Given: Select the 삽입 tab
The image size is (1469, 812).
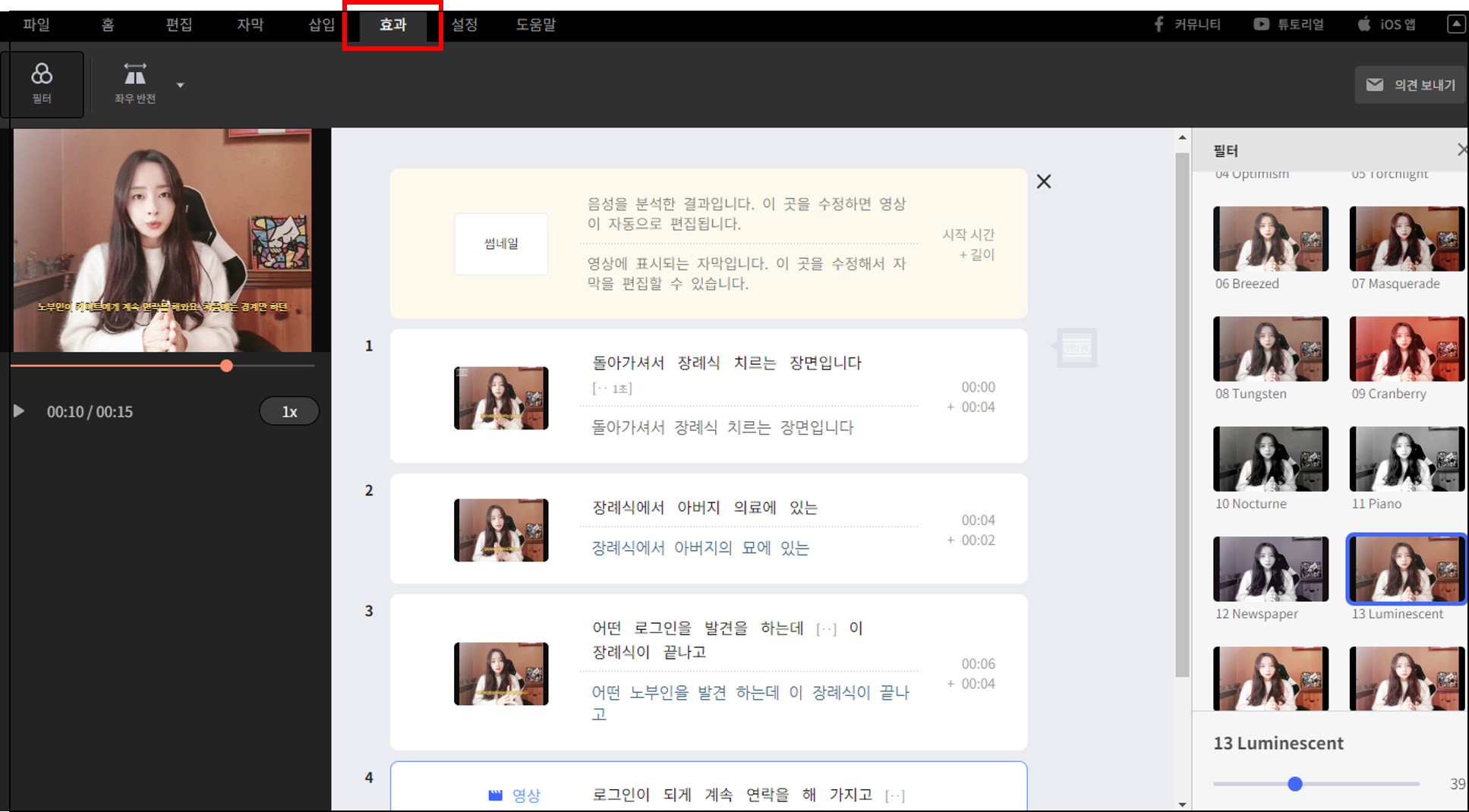Looking at the screenshot, I should tap(321, 24).
